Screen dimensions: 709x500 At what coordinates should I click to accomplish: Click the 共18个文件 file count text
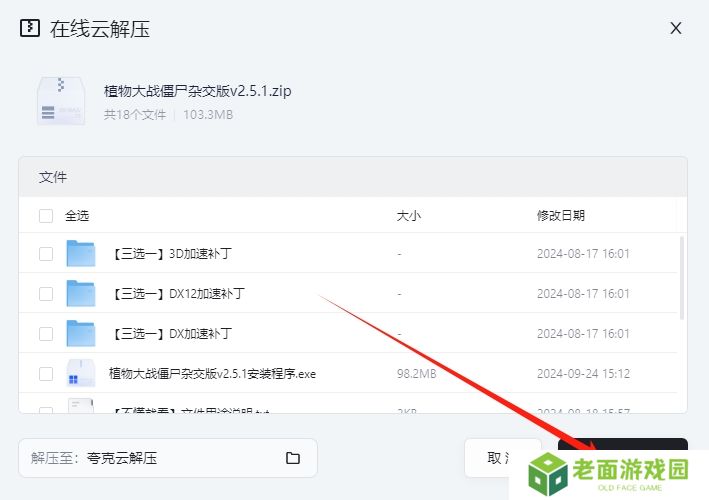tap(135, 115)
